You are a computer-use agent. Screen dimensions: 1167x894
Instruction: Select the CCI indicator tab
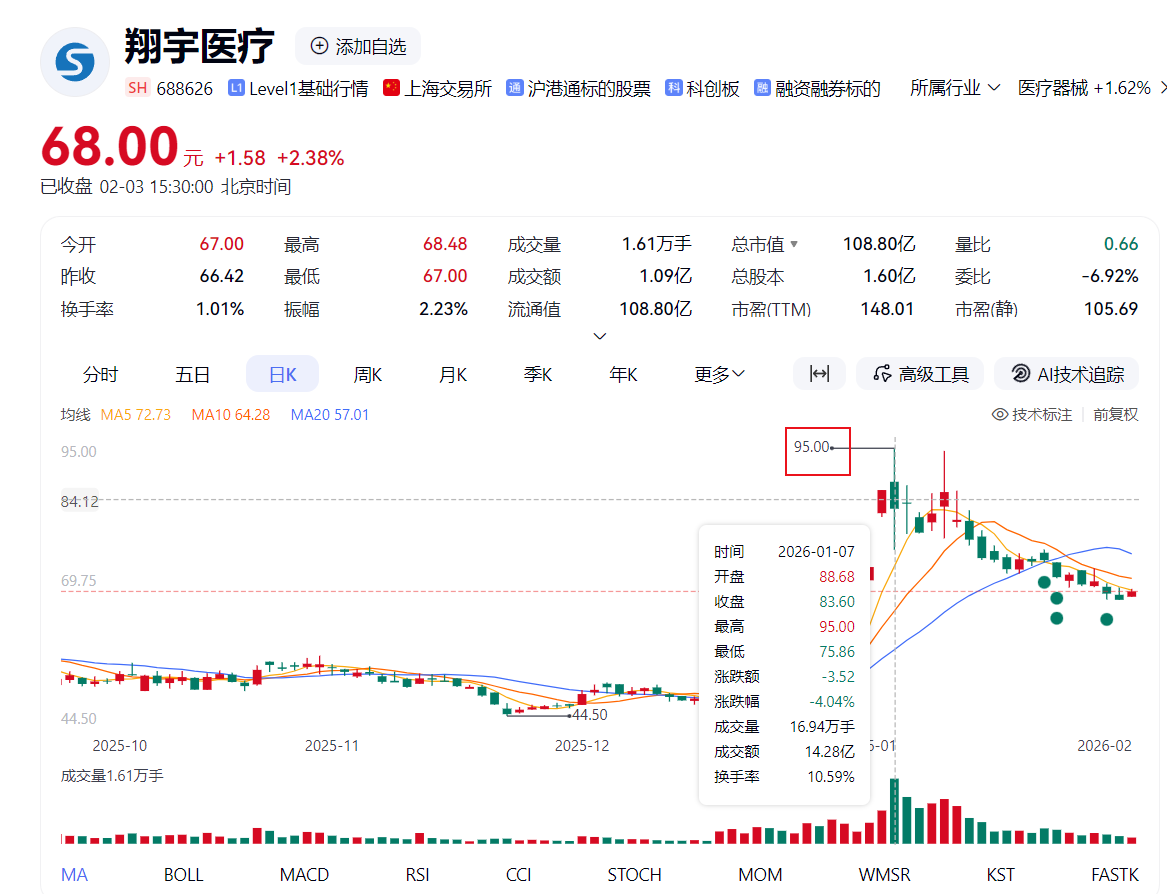tap(519, 875)
